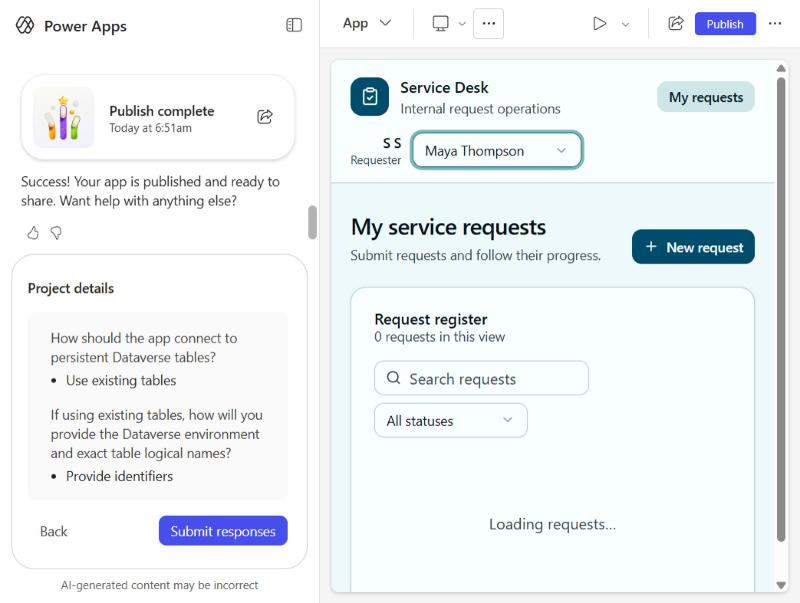Image resolution: width=800 pixels, height=603 pixels.
Task: Select the 'Use existing tables' answer
Action: 121,381
